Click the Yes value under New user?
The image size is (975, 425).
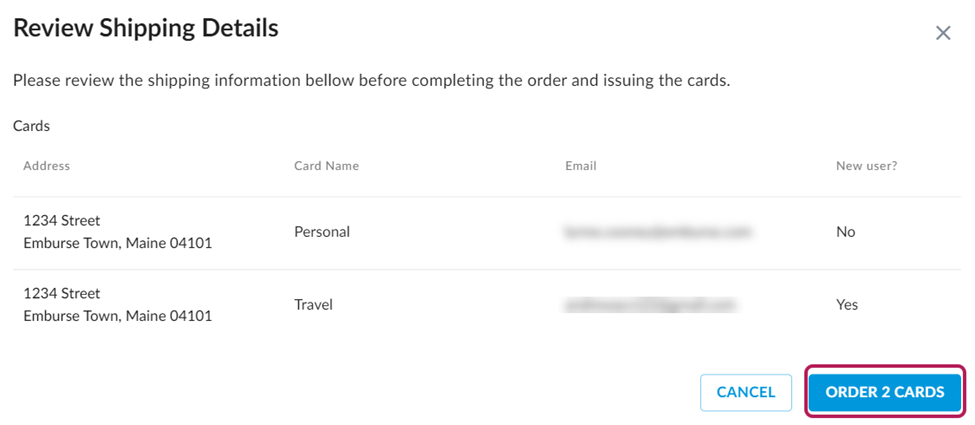coord(847,305)
